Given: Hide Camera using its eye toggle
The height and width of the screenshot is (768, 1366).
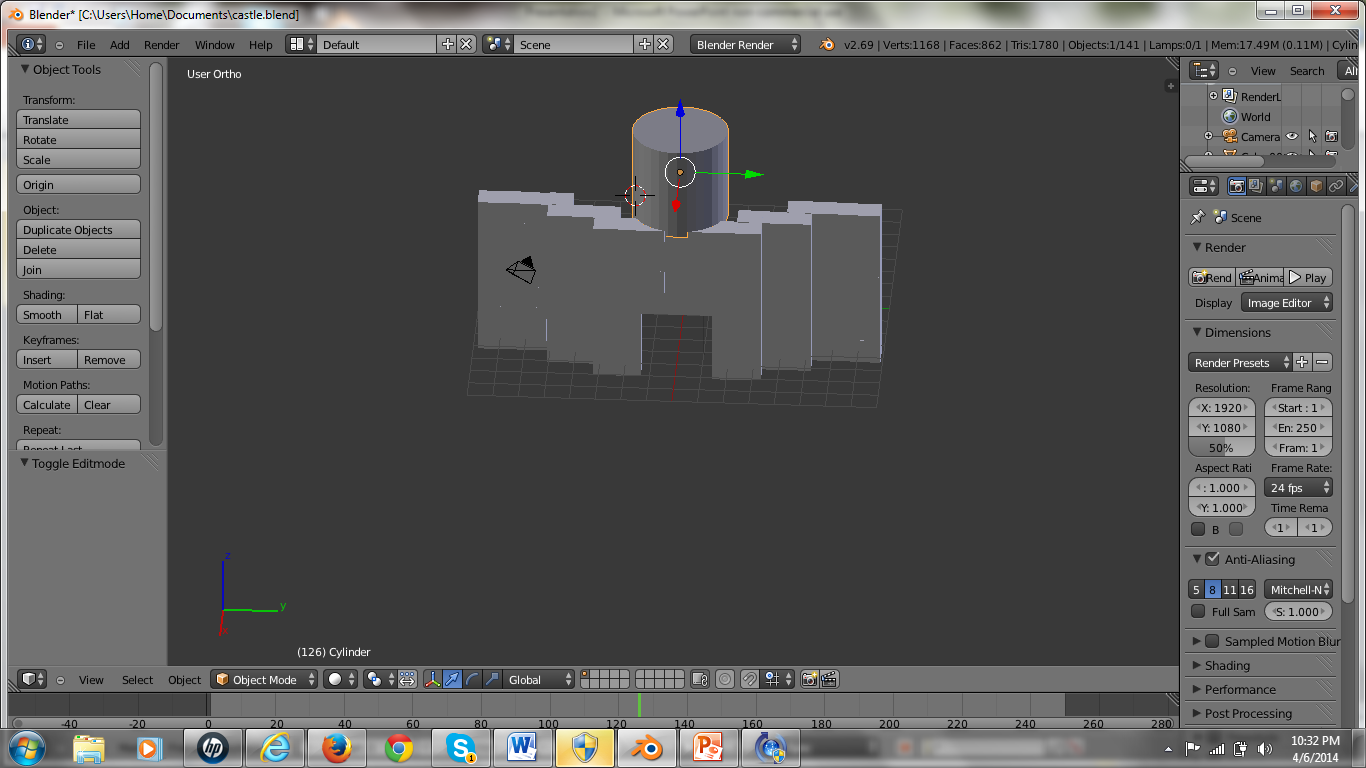Looking at the screenshot, I should (x=1292, y=136).
